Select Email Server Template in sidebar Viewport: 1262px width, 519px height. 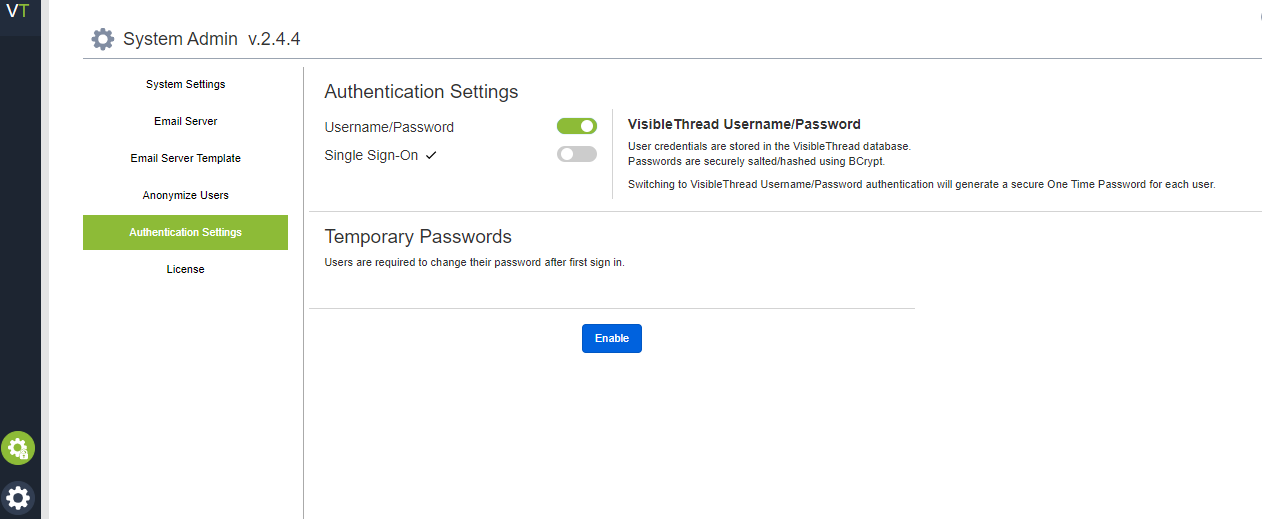pos(186,158)
